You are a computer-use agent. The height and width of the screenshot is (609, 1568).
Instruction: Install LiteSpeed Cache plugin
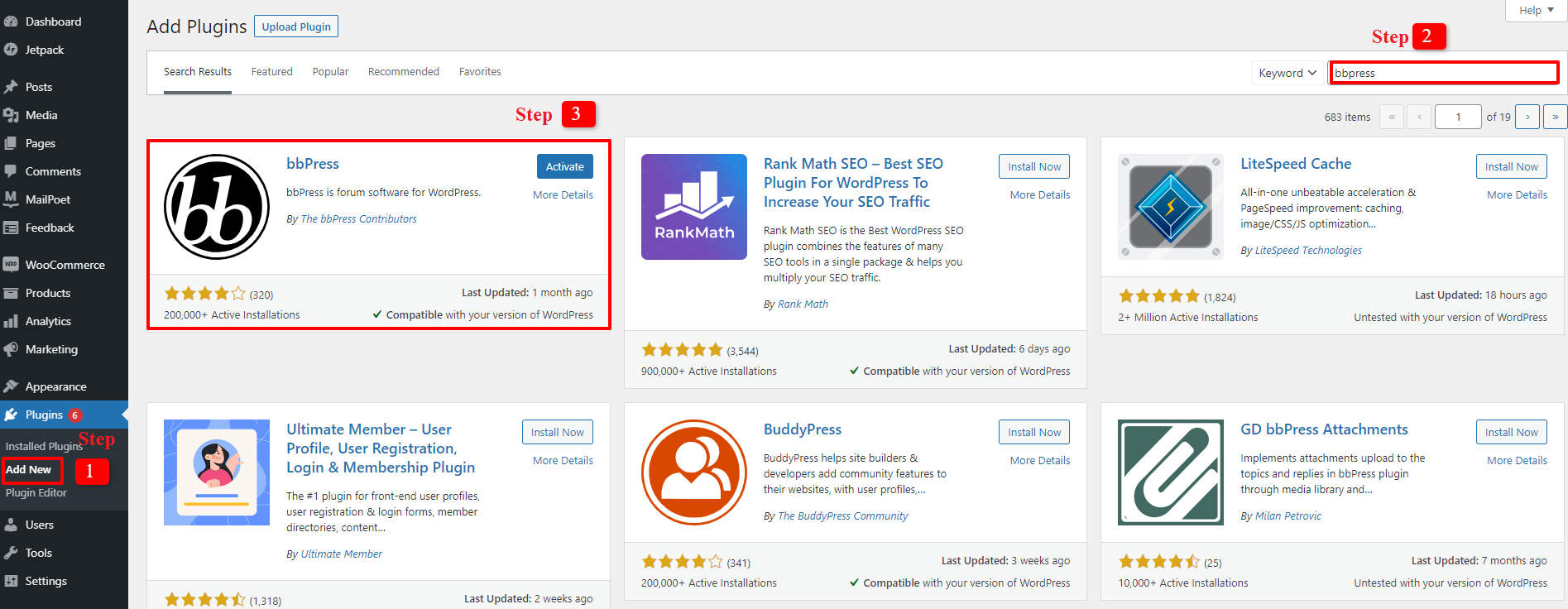(1511, 166)
